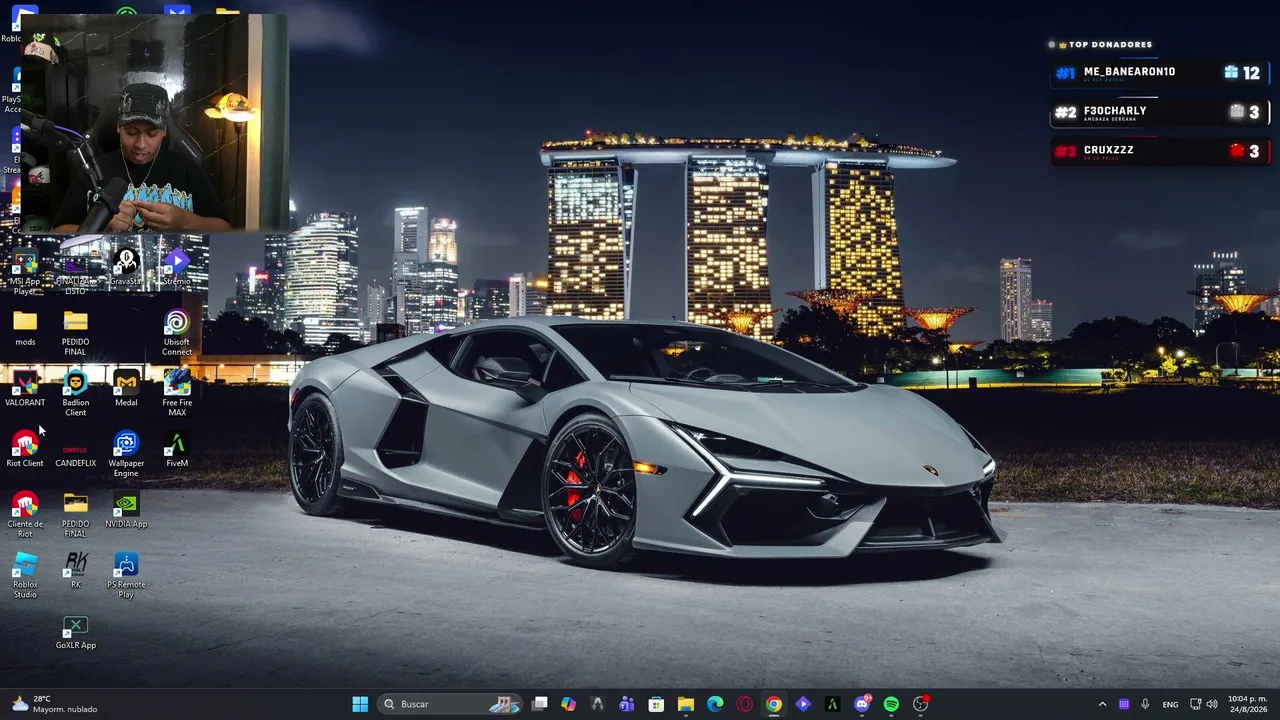Switch to Google Chrome in the taskbar
Screen dimensions: 1280x720
[773, 704]
